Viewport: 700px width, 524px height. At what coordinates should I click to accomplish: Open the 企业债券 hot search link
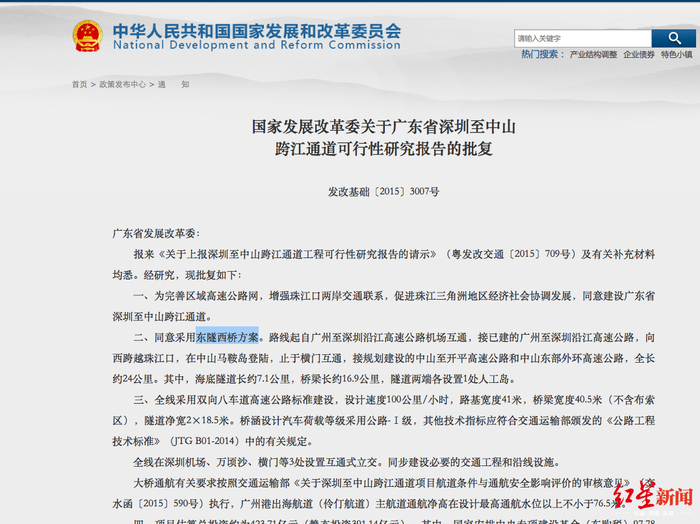pos(639,54)
